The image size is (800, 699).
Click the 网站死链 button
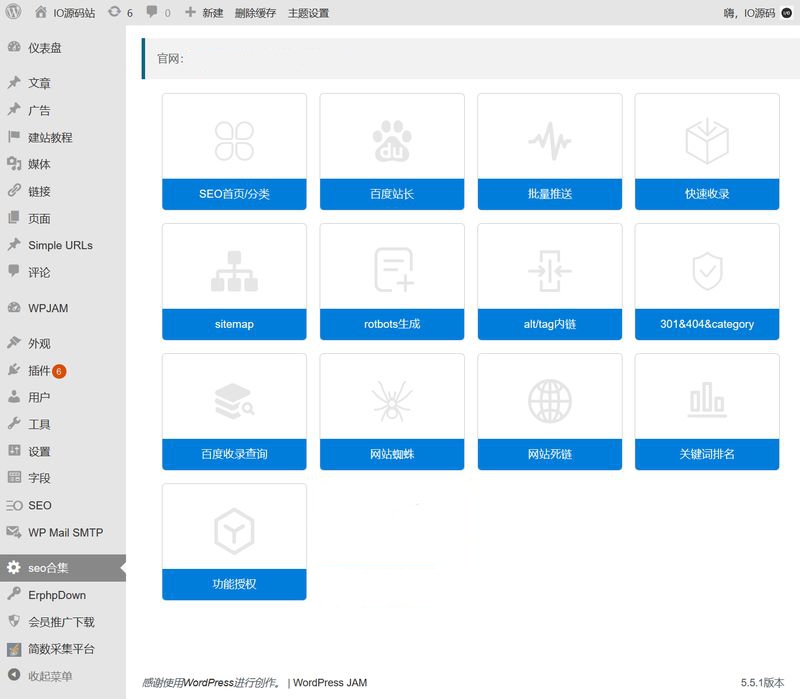[549, 454]
